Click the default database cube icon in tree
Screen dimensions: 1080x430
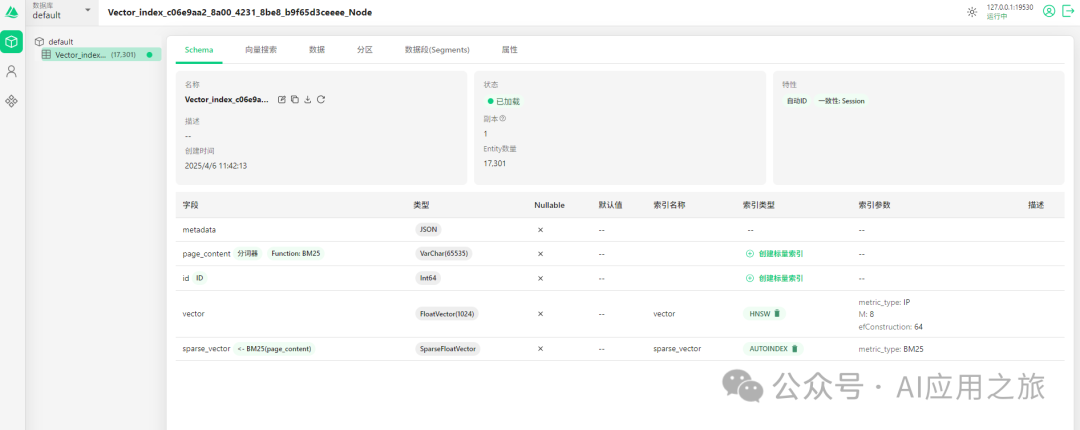tap(39, 42)
